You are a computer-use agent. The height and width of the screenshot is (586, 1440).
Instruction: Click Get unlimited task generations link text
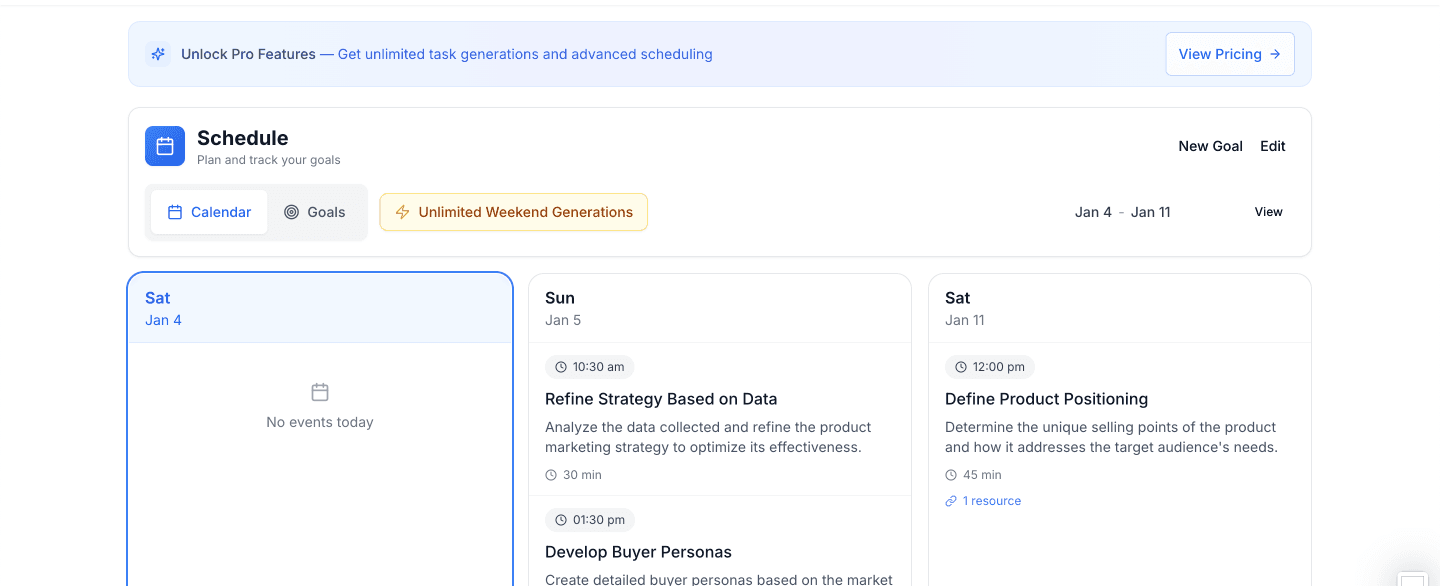coord(525,54)
